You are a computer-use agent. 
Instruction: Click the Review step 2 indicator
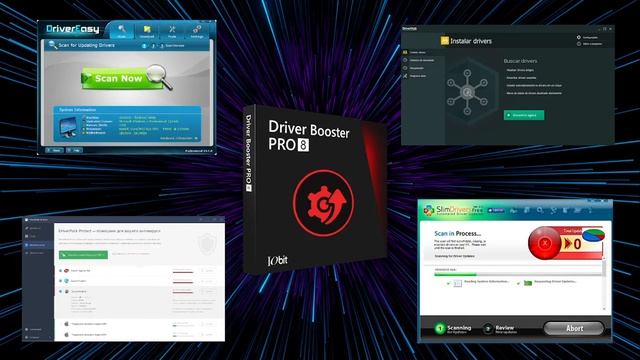pyautogui.click(x=500, y=329)
